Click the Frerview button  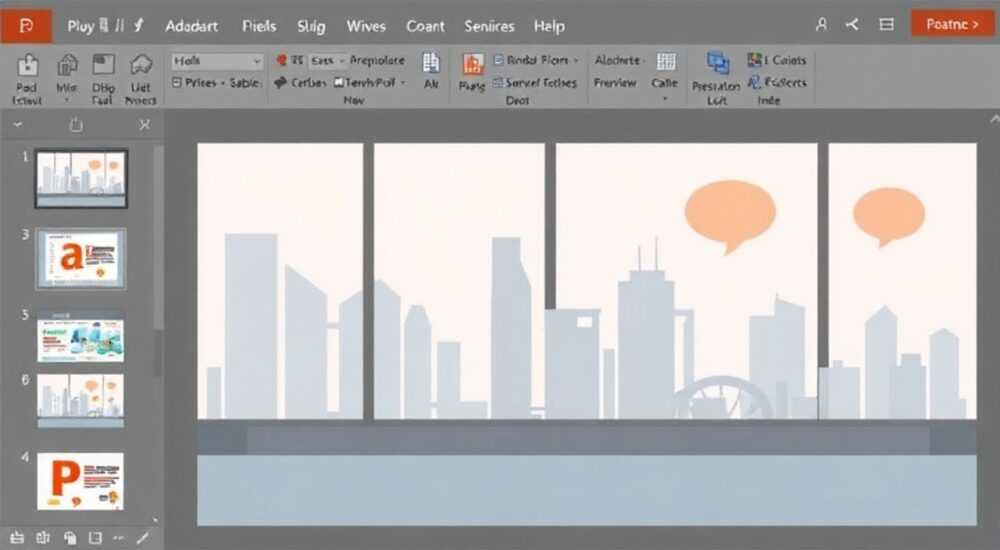pyautogui.click(x=615, y=82)
